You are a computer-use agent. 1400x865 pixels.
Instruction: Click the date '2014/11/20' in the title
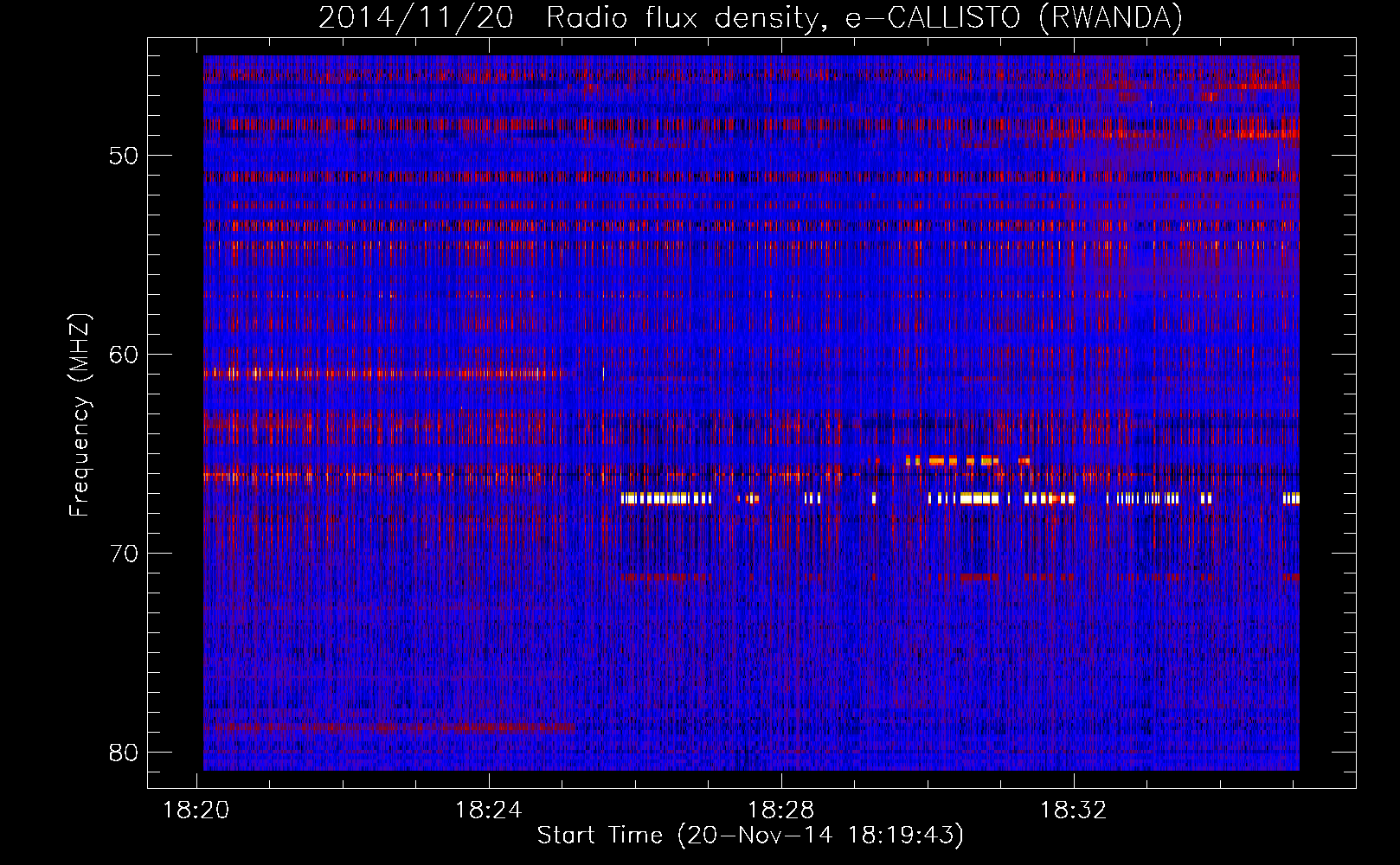click(x=416, y=17)
